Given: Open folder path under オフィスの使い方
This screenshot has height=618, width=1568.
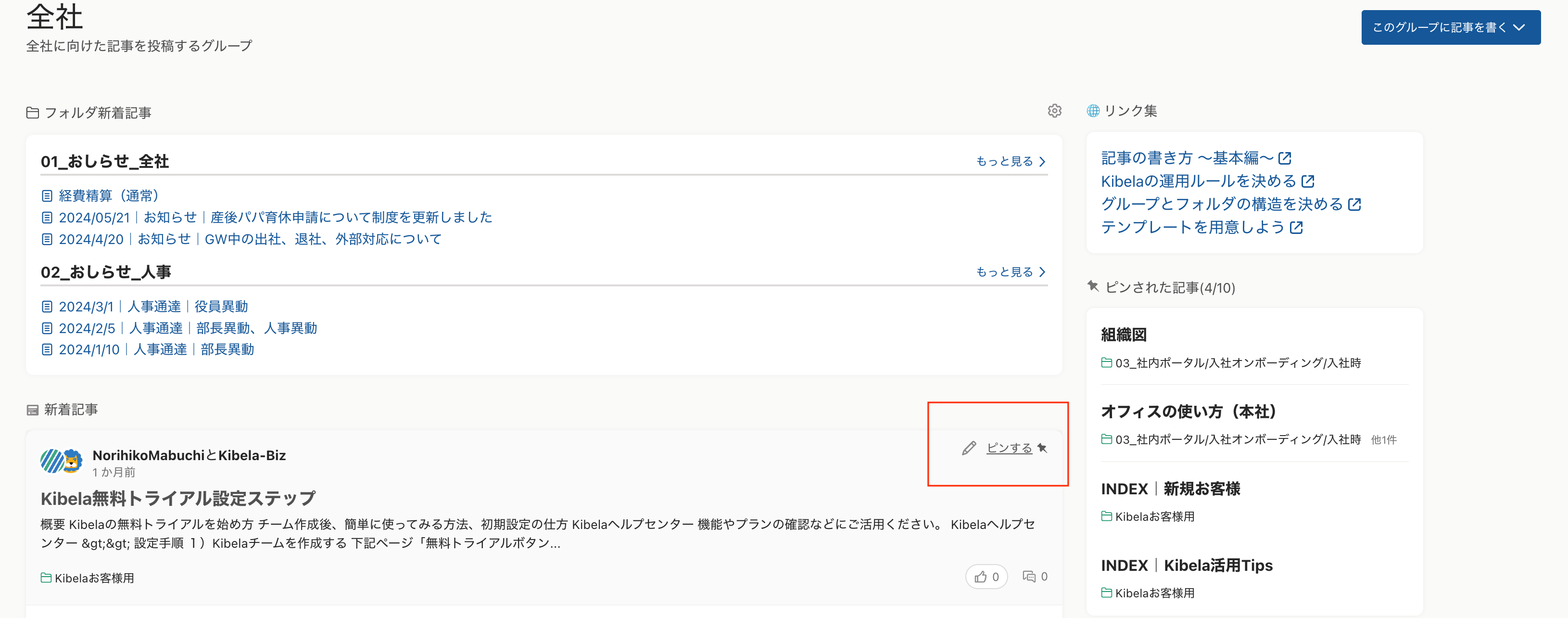Looking at the screenshot, I should click(1238, 439).
